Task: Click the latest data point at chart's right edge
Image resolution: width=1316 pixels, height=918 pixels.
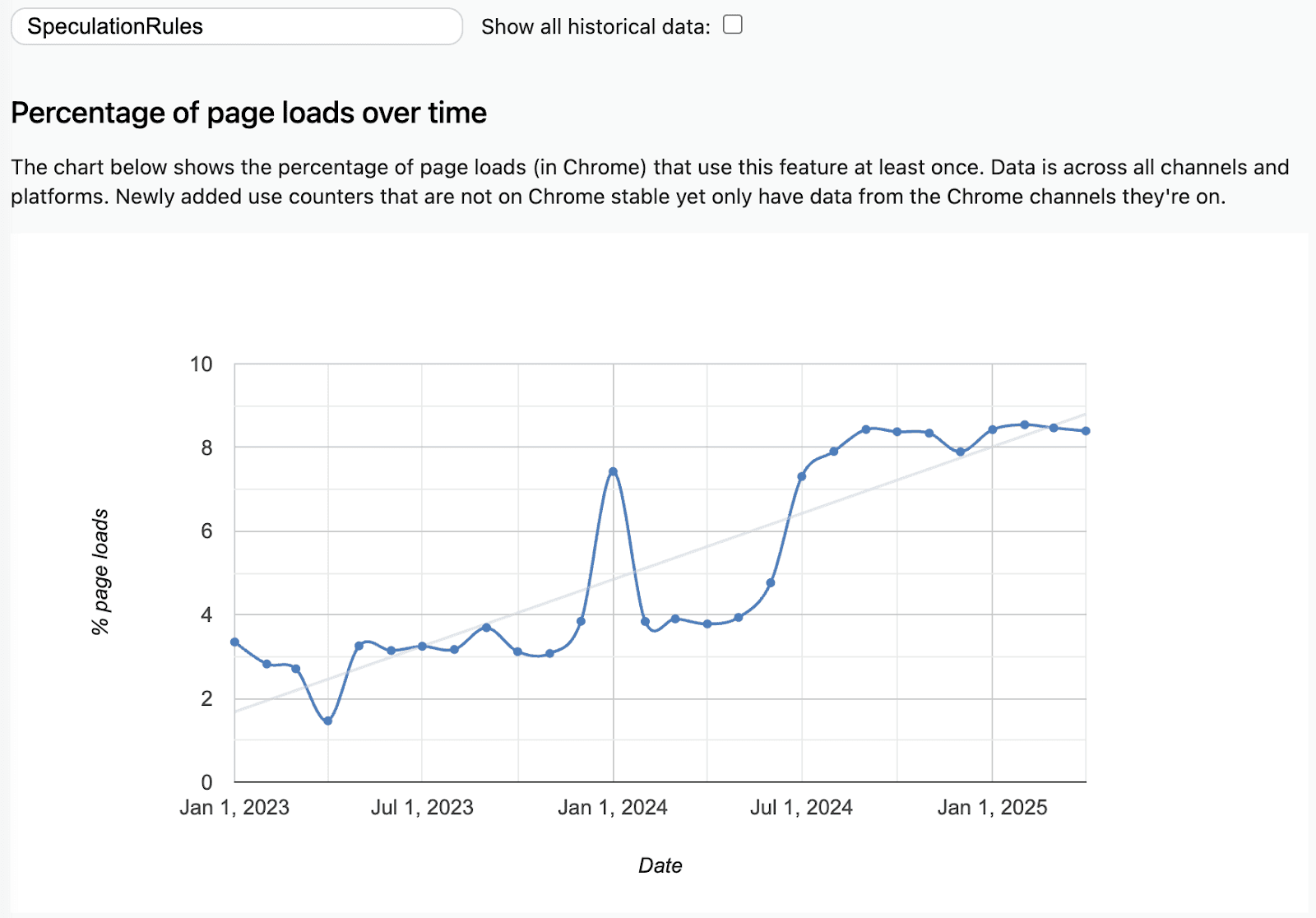Action: 1087,429
